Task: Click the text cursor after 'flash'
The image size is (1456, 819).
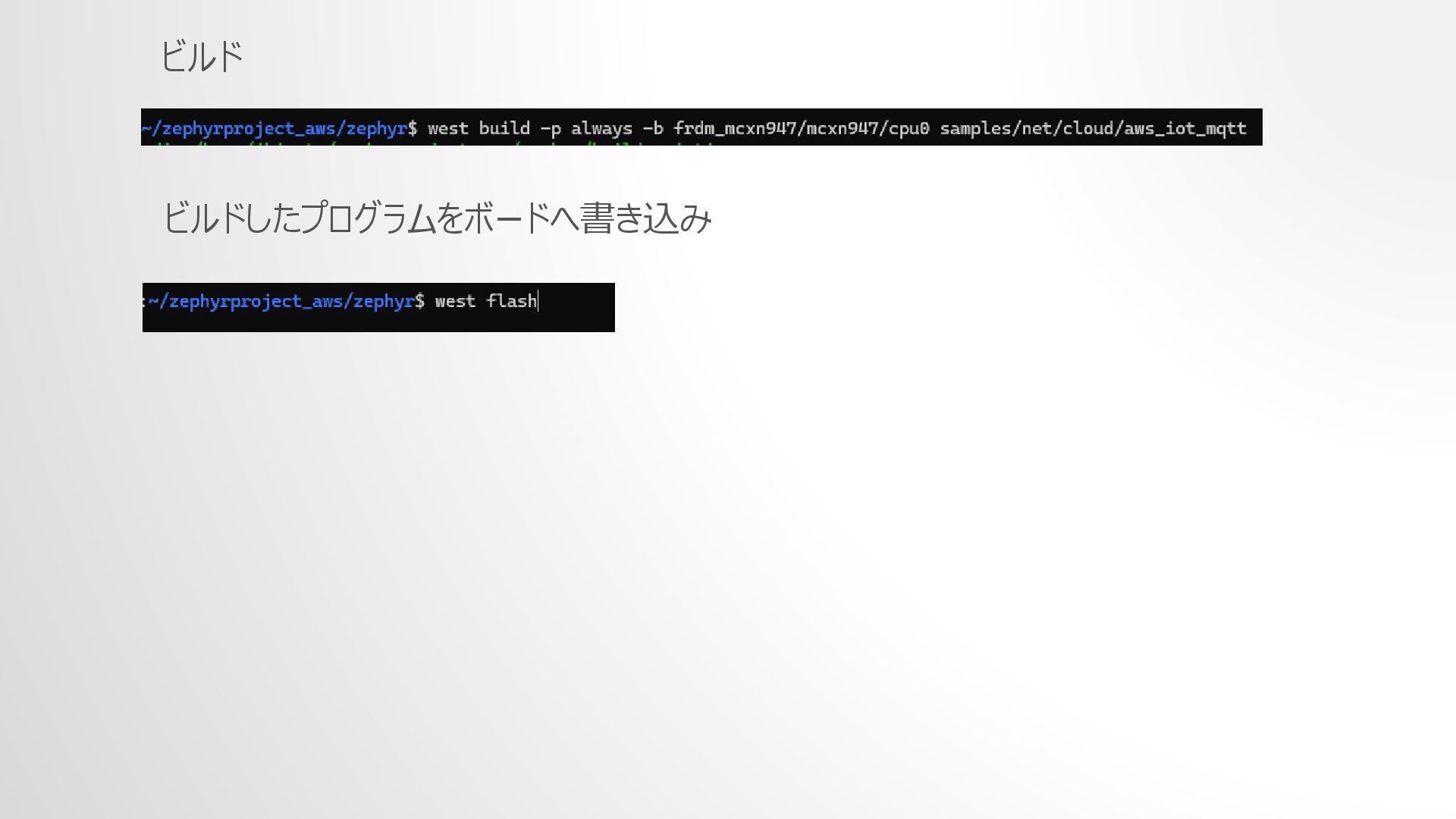Action: point(538,301)
